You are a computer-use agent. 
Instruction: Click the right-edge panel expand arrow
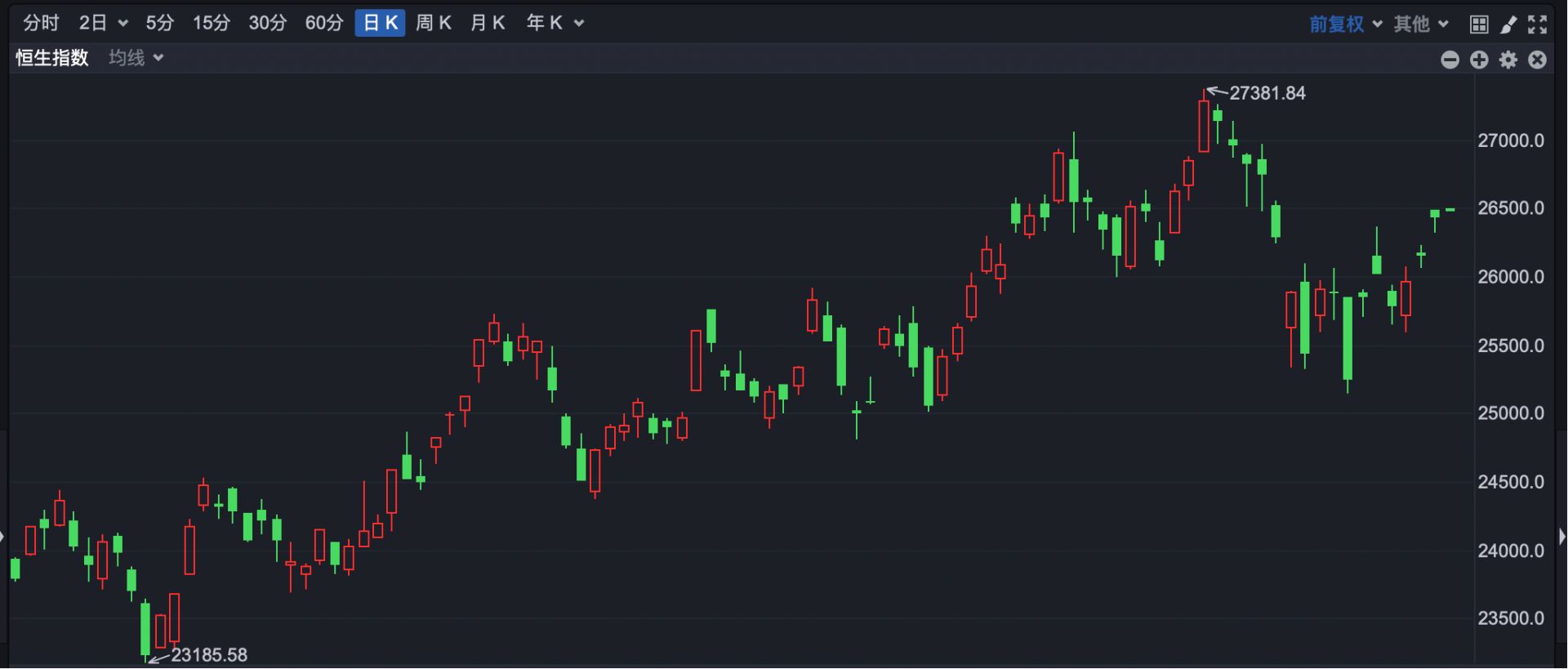[1561, 537]
